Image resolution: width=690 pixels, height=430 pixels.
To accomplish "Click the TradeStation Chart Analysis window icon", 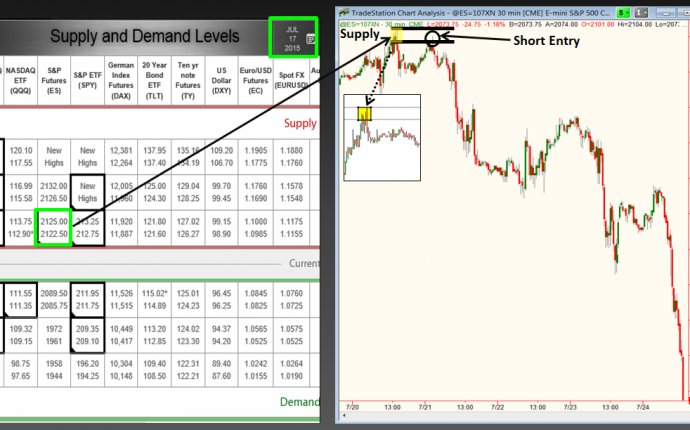I will coord(344,13).
